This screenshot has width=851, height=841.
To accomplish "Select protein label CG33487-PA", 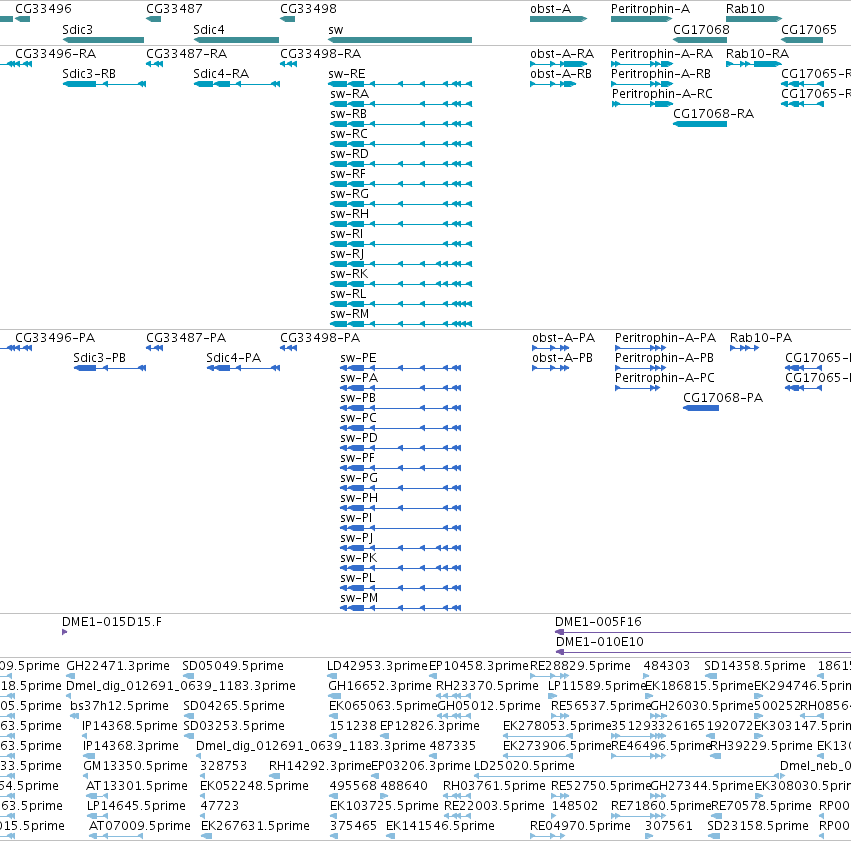I will pos(186,338).
